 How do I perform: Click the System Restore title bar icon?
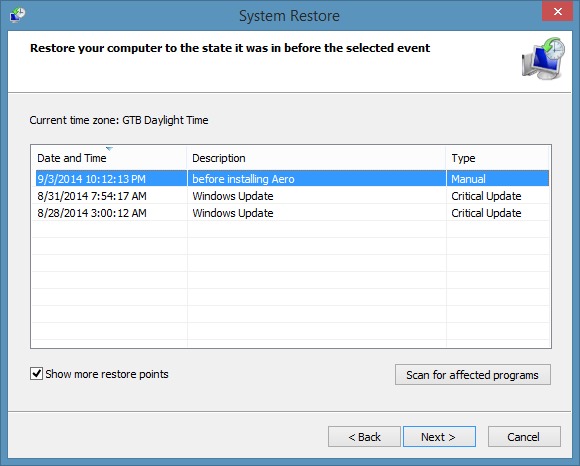coord(17,15)
